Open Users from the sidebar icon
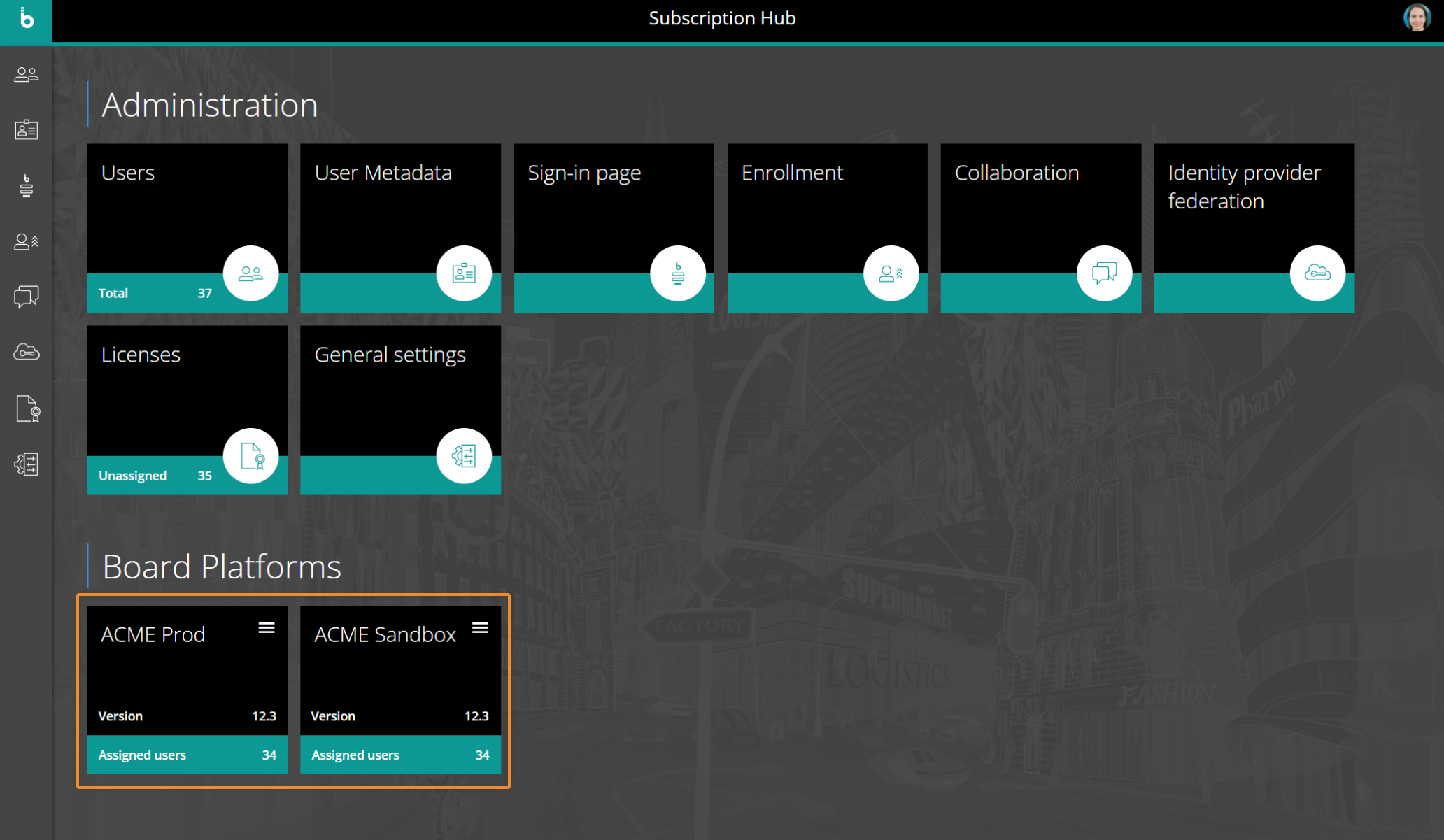Viewport: 1444px width, 840px height. tap(26, 74)
